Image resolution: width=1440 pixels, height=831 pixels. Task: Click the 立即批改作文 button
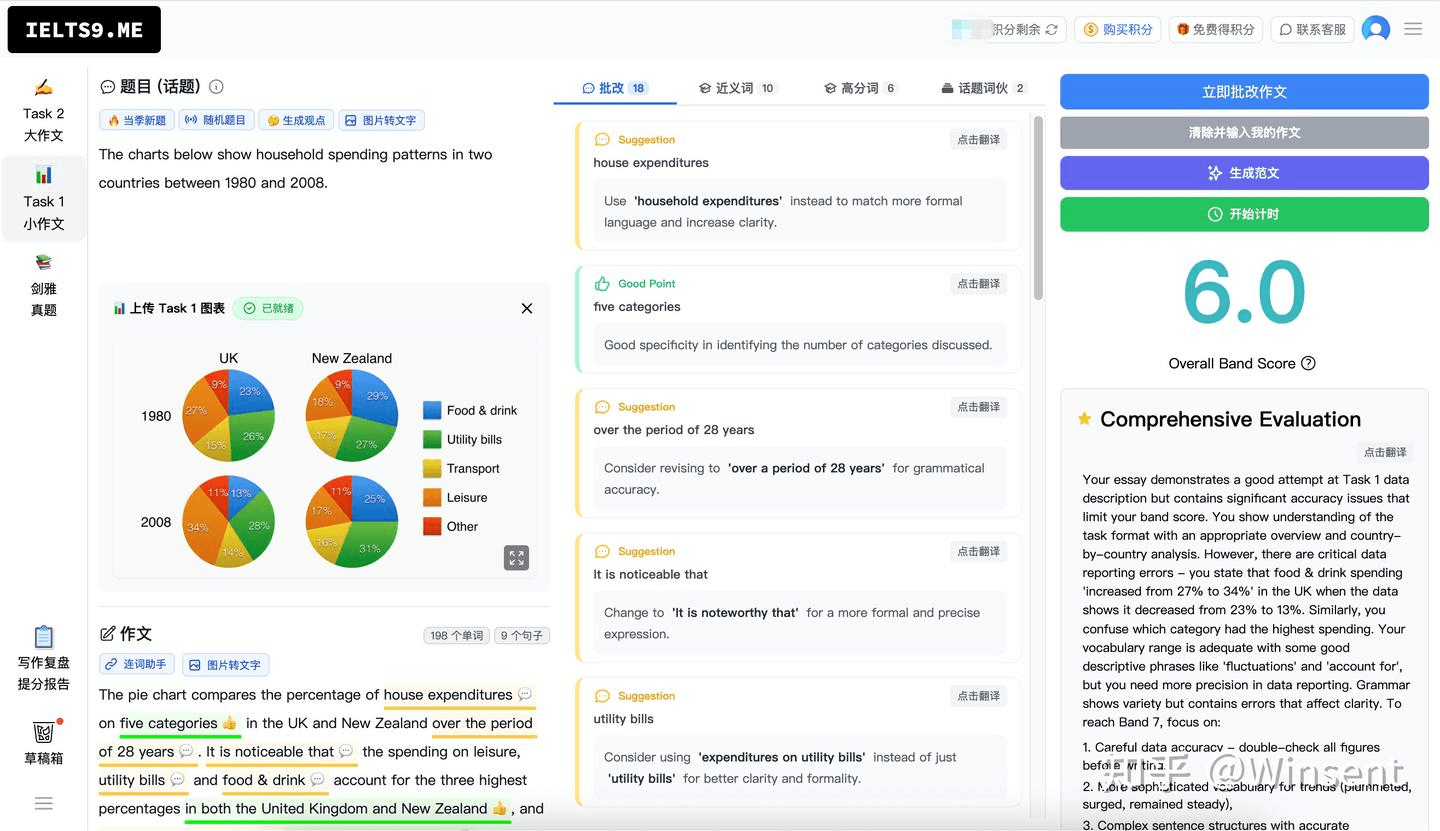click(x=1244, y=92)
